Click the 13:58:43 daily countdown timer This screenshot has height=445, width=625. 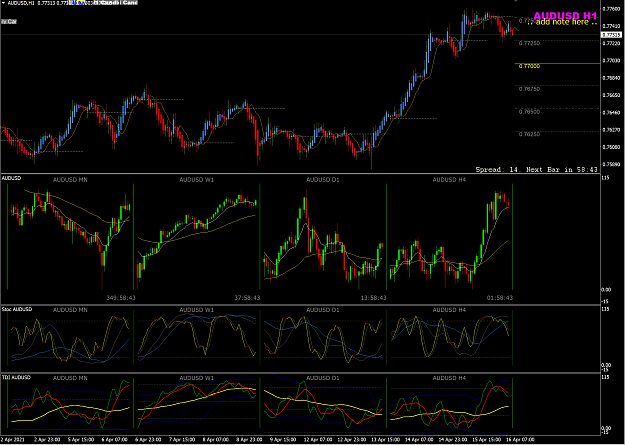click(373, 298)
